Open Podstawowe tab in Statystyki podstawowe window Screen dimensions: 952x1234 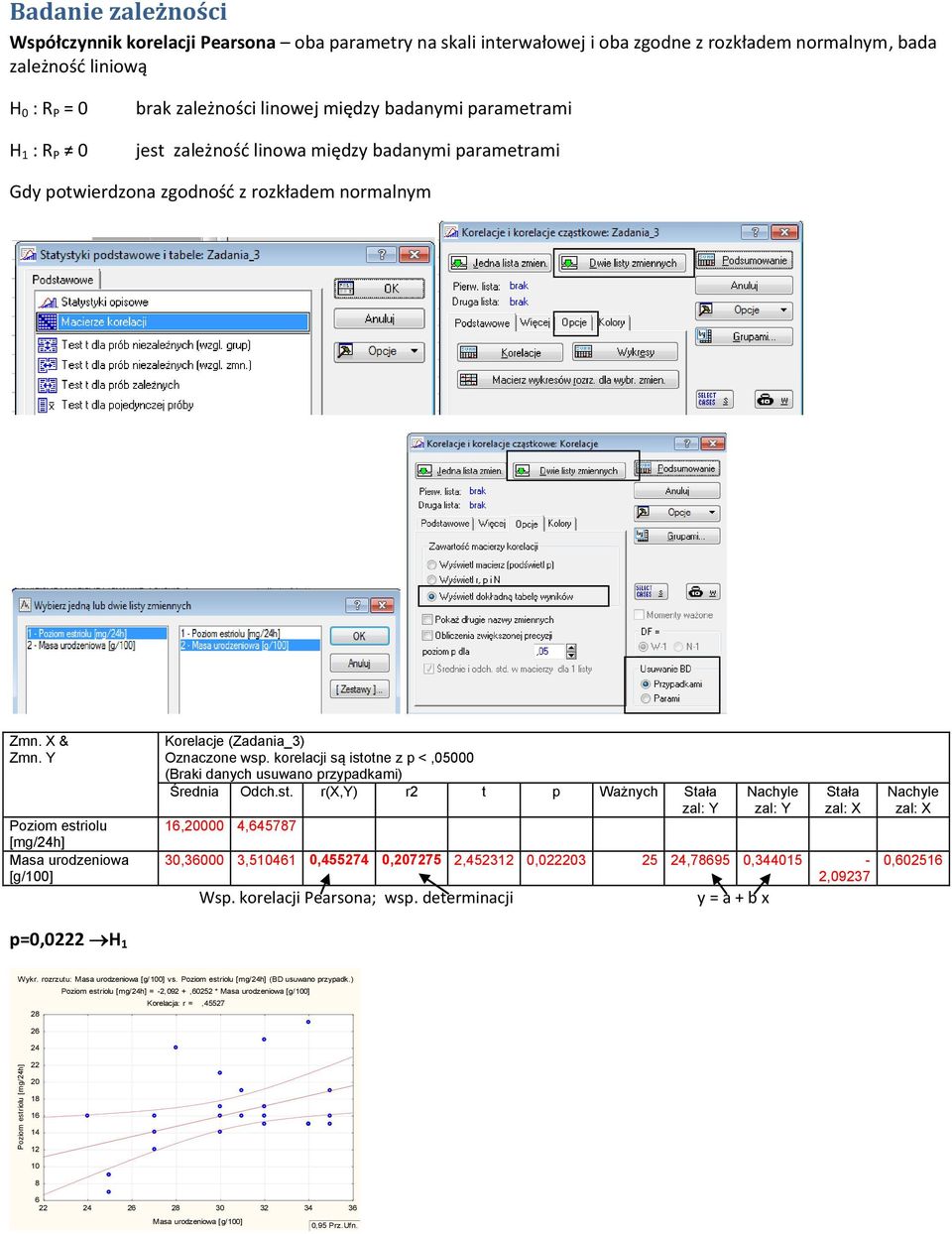pyautogui.click(x=62, y=280)
